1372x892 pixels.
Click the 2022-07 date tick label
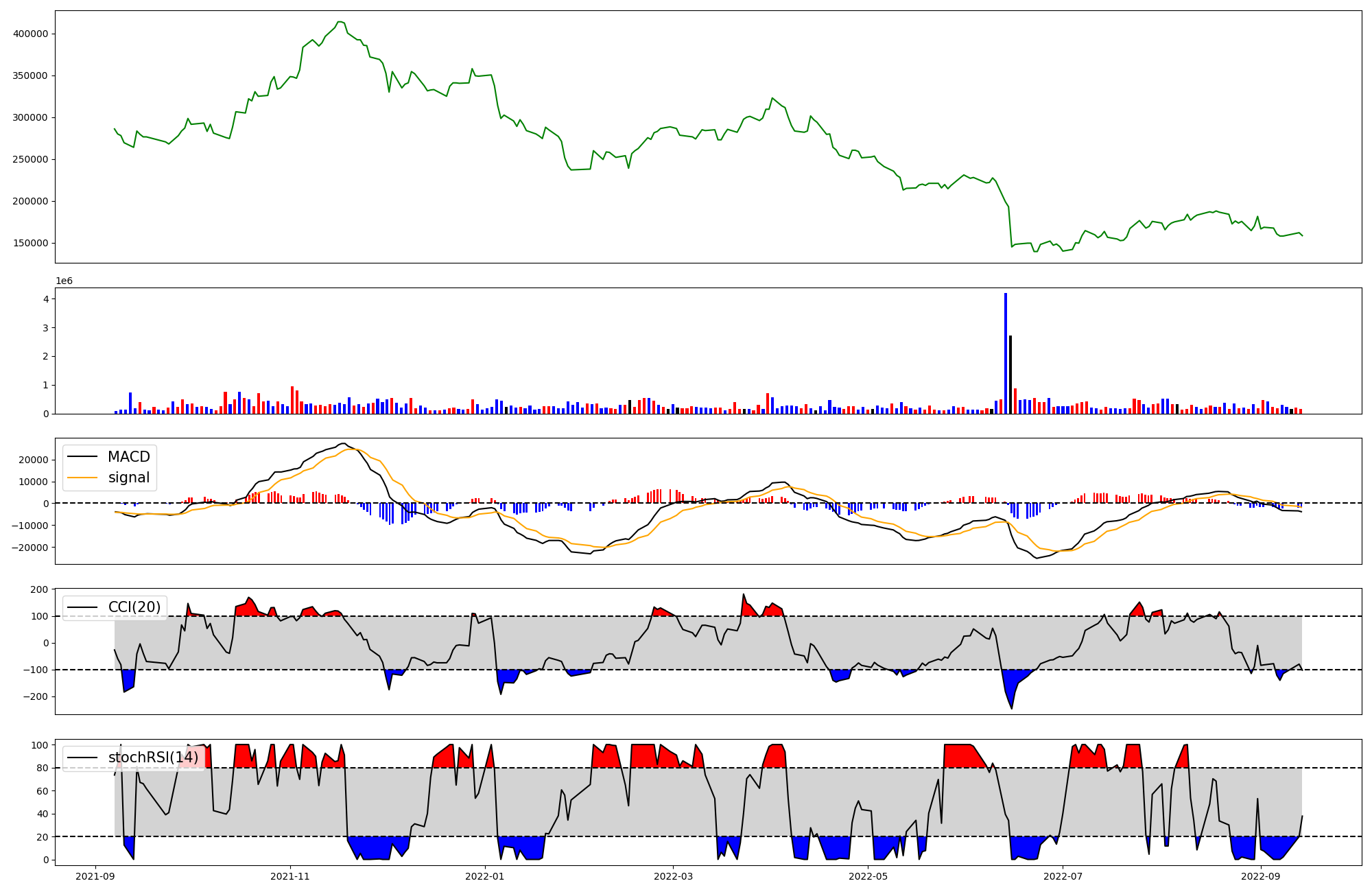pyautogui.click(x=1063, y=876)
